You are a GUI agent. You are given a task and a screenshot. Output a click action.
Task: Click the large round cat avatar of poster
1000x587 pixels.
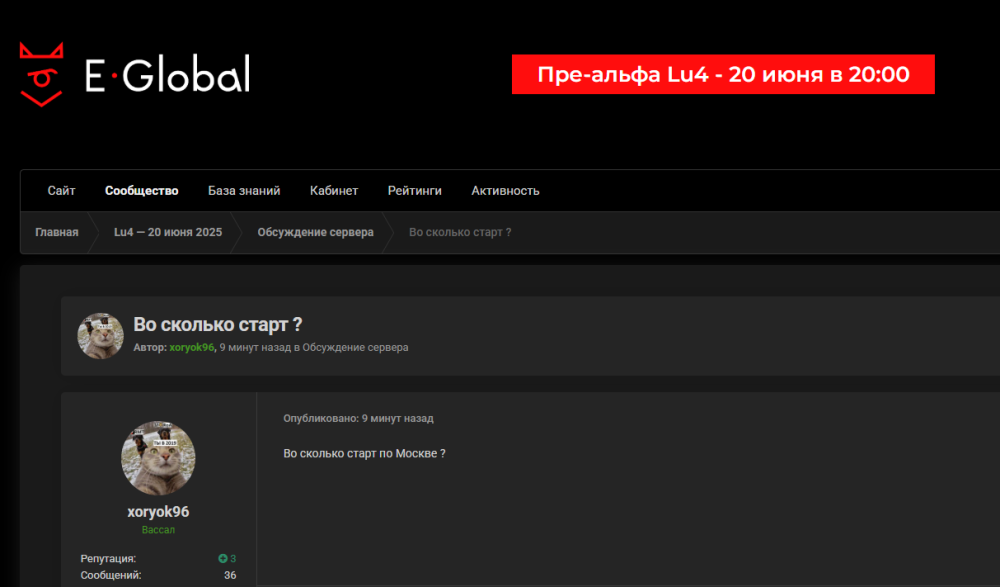point(158,458)
